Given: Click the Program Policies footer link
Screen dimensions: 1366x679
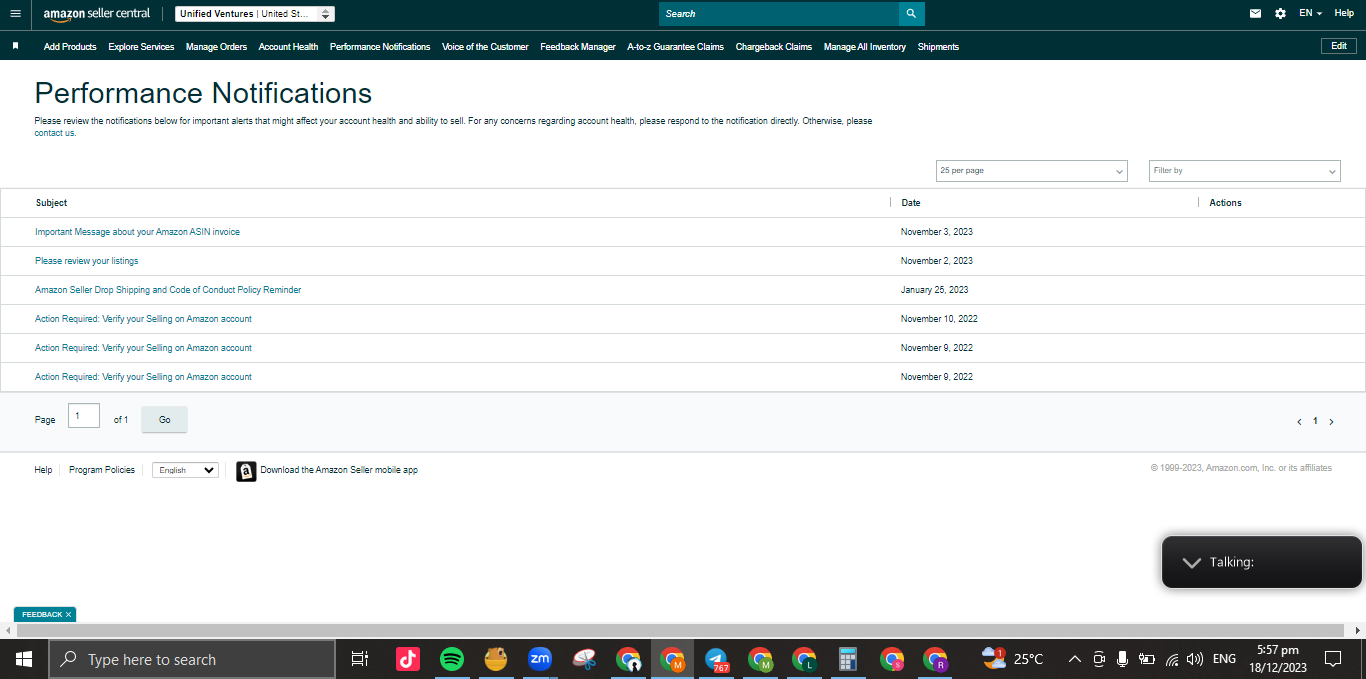Looking at the screenshot, I should click(x=102, y=470).
